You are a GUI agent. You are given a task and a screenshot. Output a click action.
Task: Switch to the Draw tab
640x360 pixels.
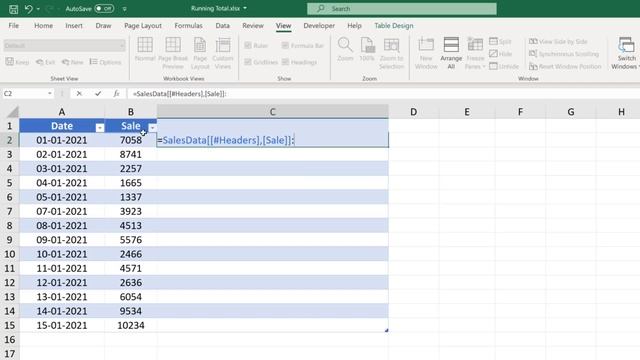(103, 25)
